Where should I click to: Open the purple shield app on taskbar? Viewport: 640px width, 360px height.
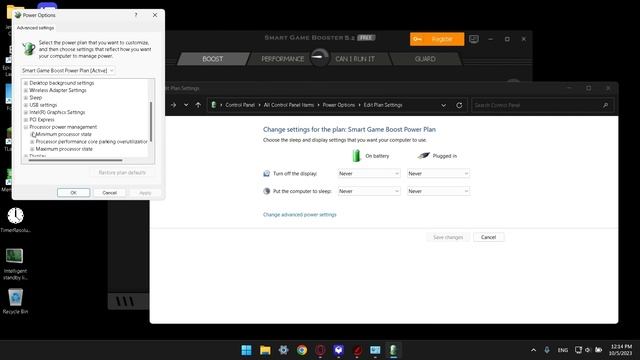(x=338, y=350)
